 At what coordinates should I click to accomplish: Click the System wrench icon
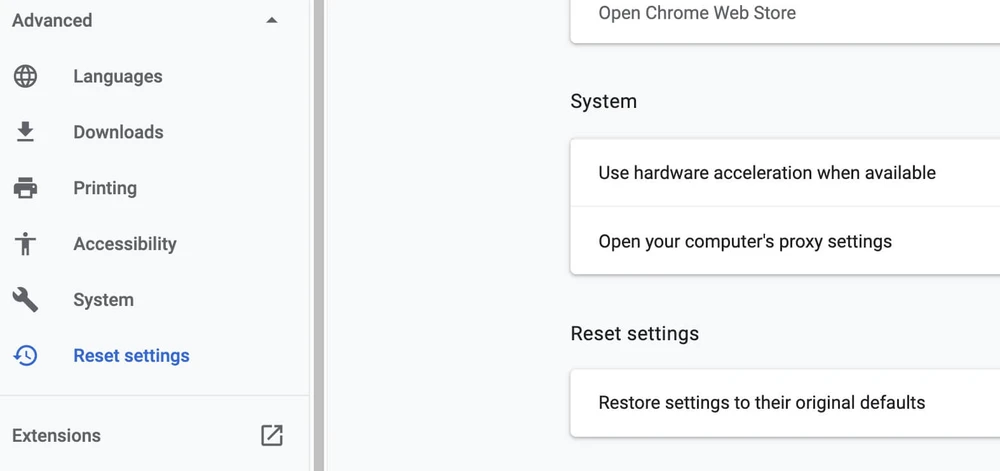tap(25, 300)
